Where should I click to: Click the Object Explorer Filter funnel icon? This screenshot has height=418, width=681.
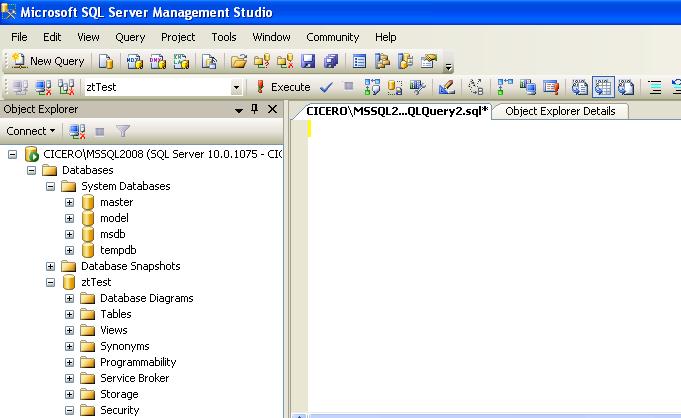pos(123,131)
